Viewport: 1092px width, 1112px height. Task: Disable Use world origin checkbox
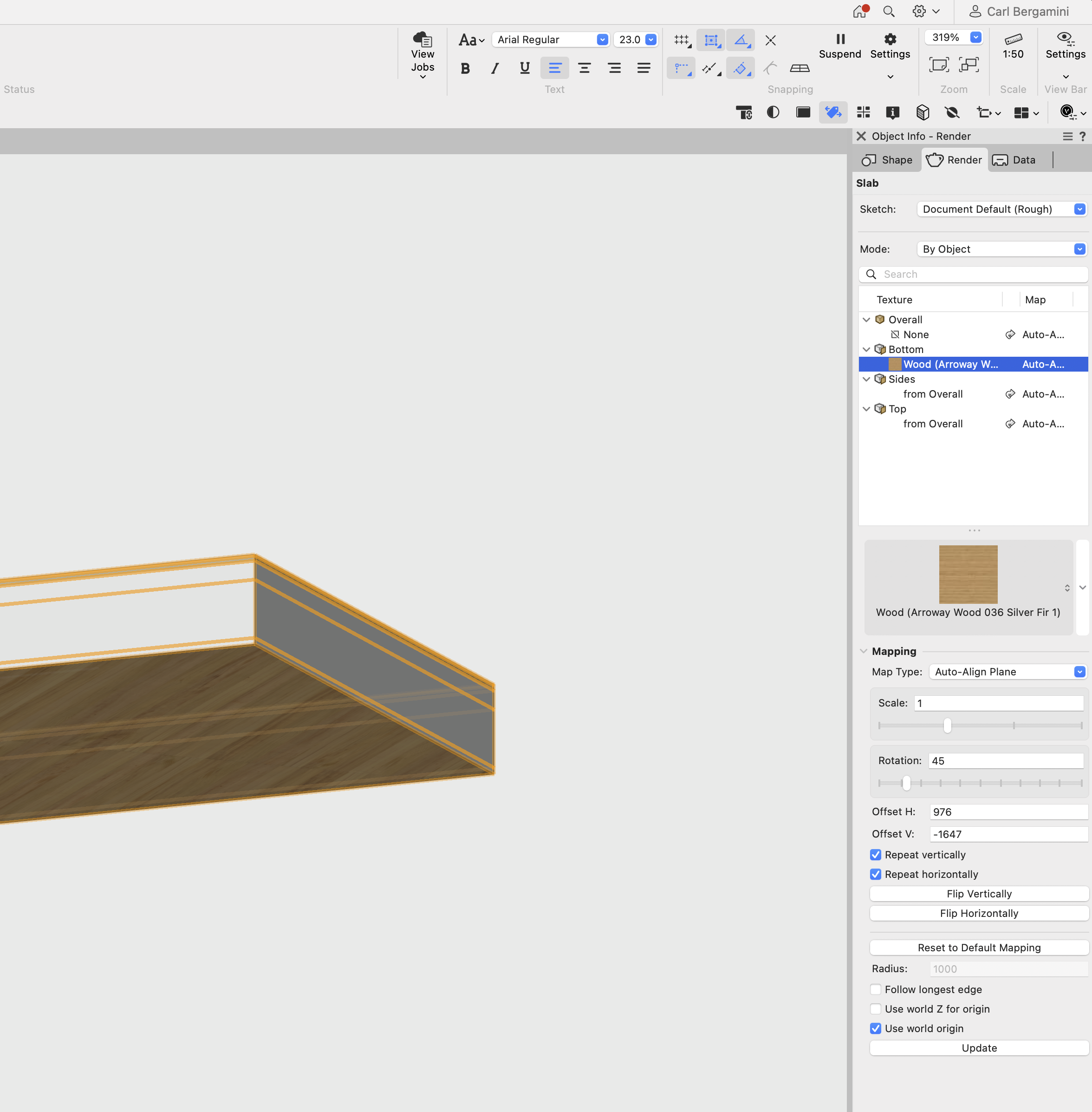875,1027
